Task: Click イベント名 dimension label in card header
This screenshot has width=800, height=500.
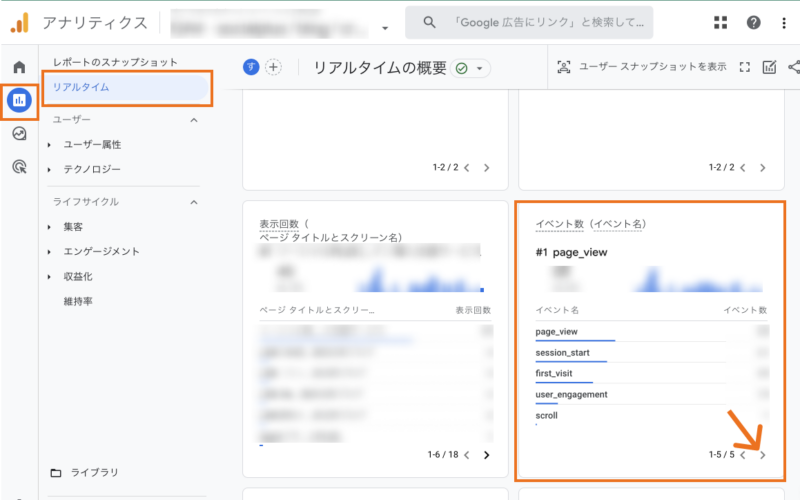Action: (x=617, y=224)
